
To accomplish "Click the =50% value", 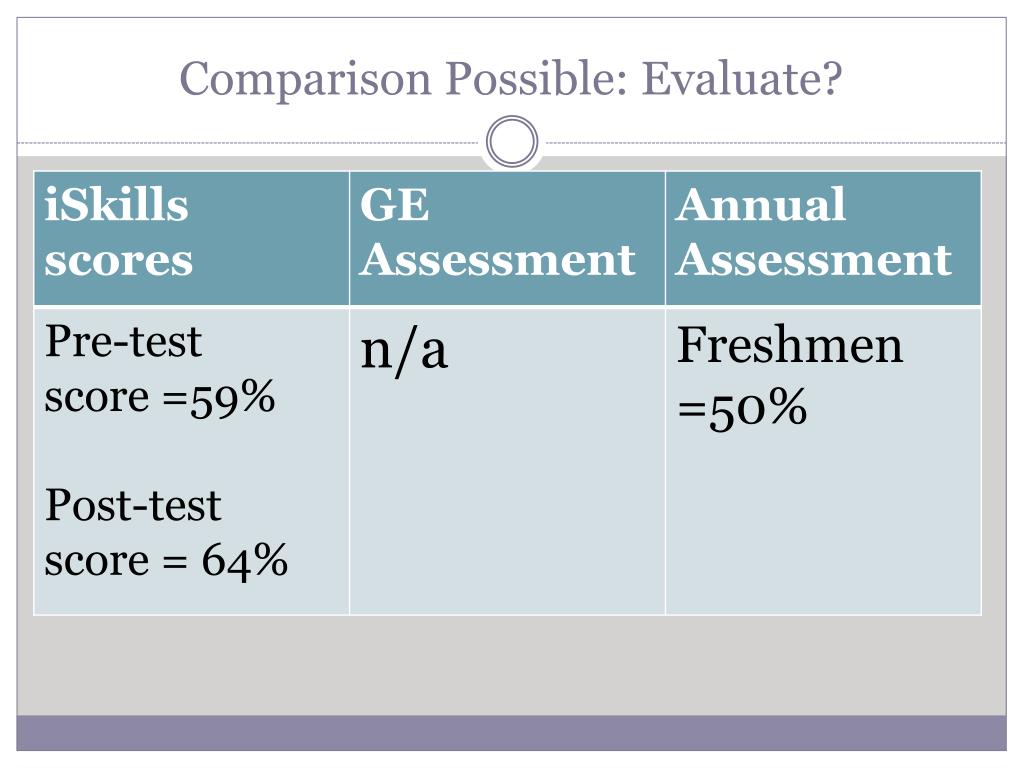I will [x=742, y=409].
